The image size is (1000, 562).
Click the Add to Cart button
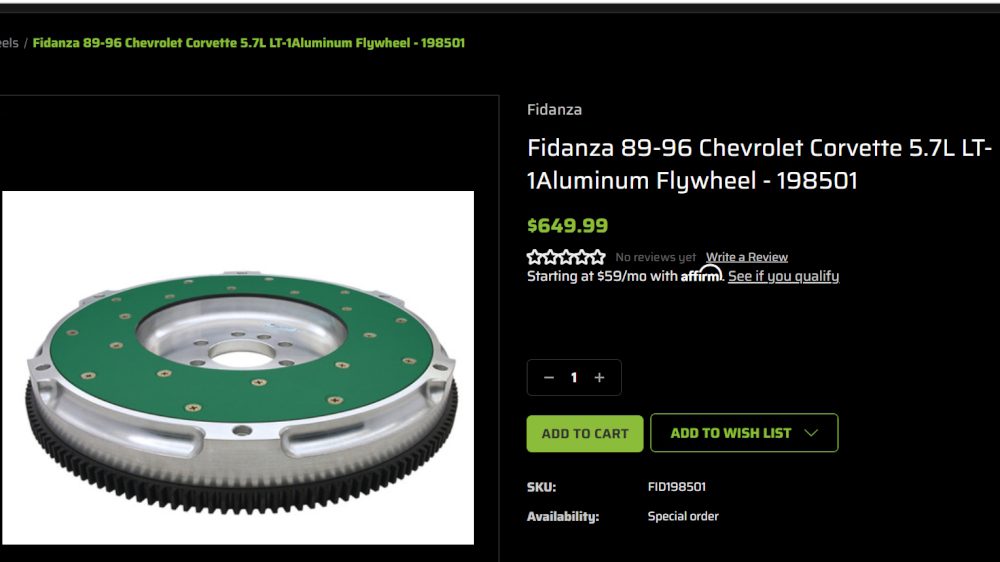tap(585, 434)
